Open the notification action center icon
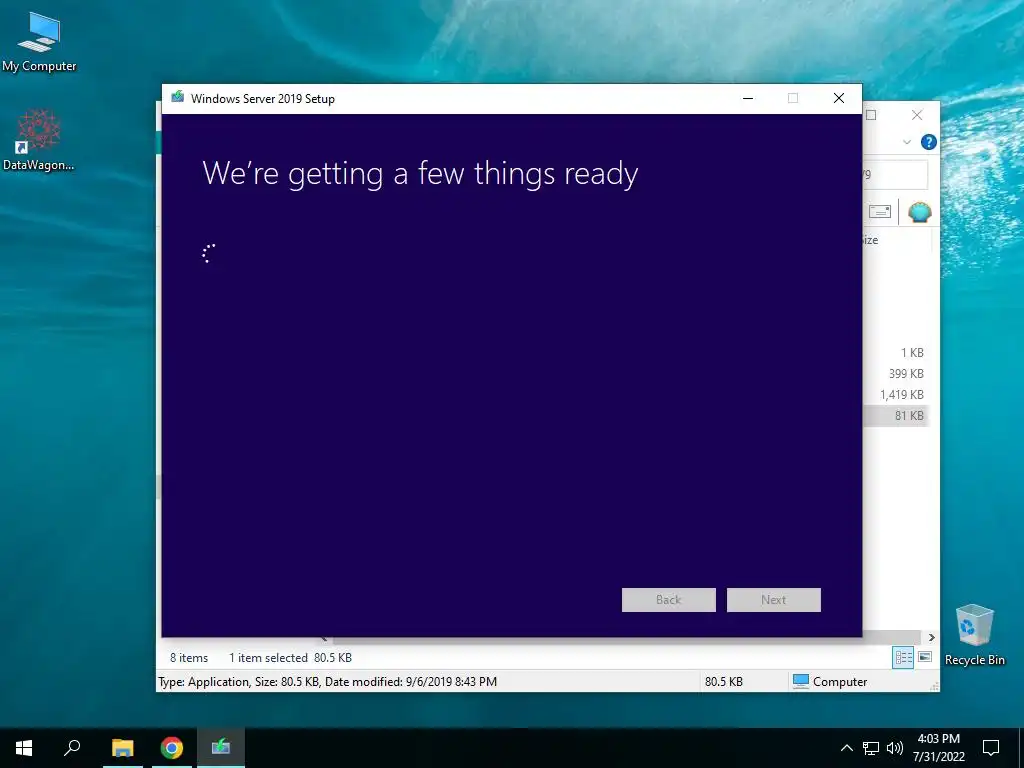 pyautogui.click(x=991, y=748)
